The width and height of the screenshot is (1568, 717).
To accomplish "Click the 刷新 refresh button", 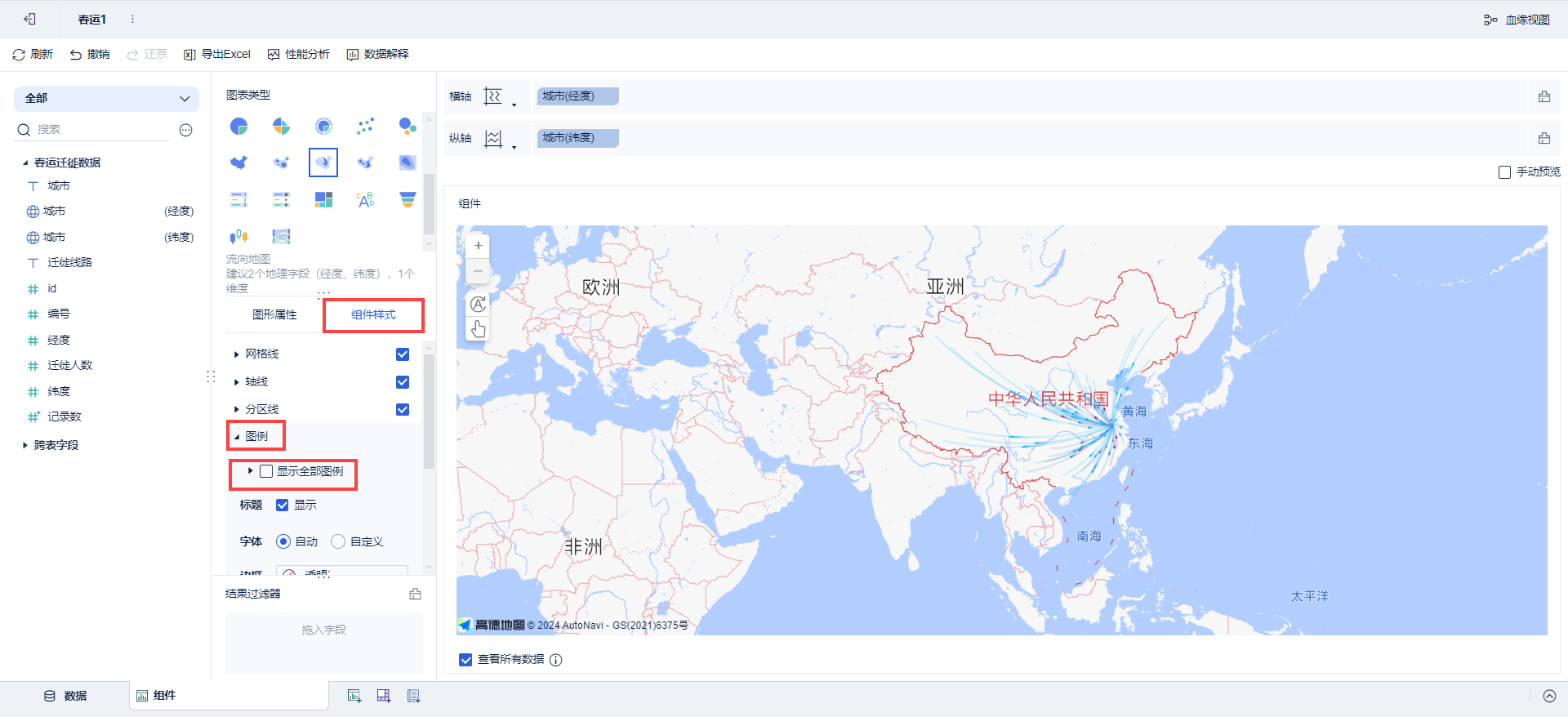I will (x=33, y=55).
